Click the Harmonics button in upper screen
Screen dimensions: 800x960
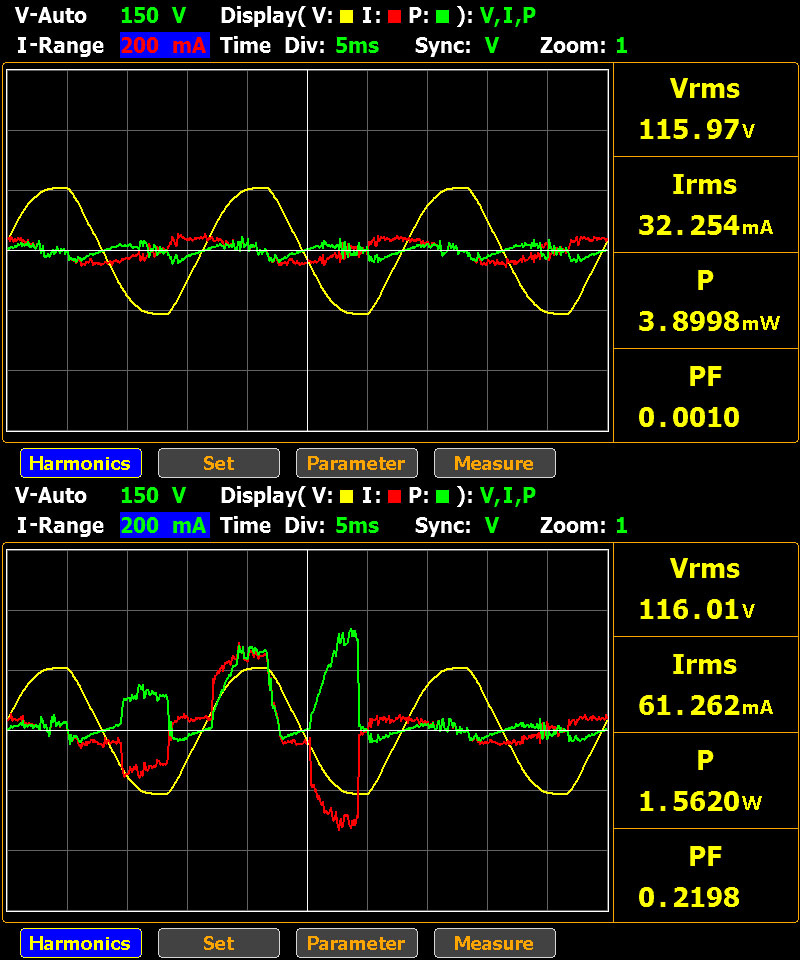click(x=81, y=463)
